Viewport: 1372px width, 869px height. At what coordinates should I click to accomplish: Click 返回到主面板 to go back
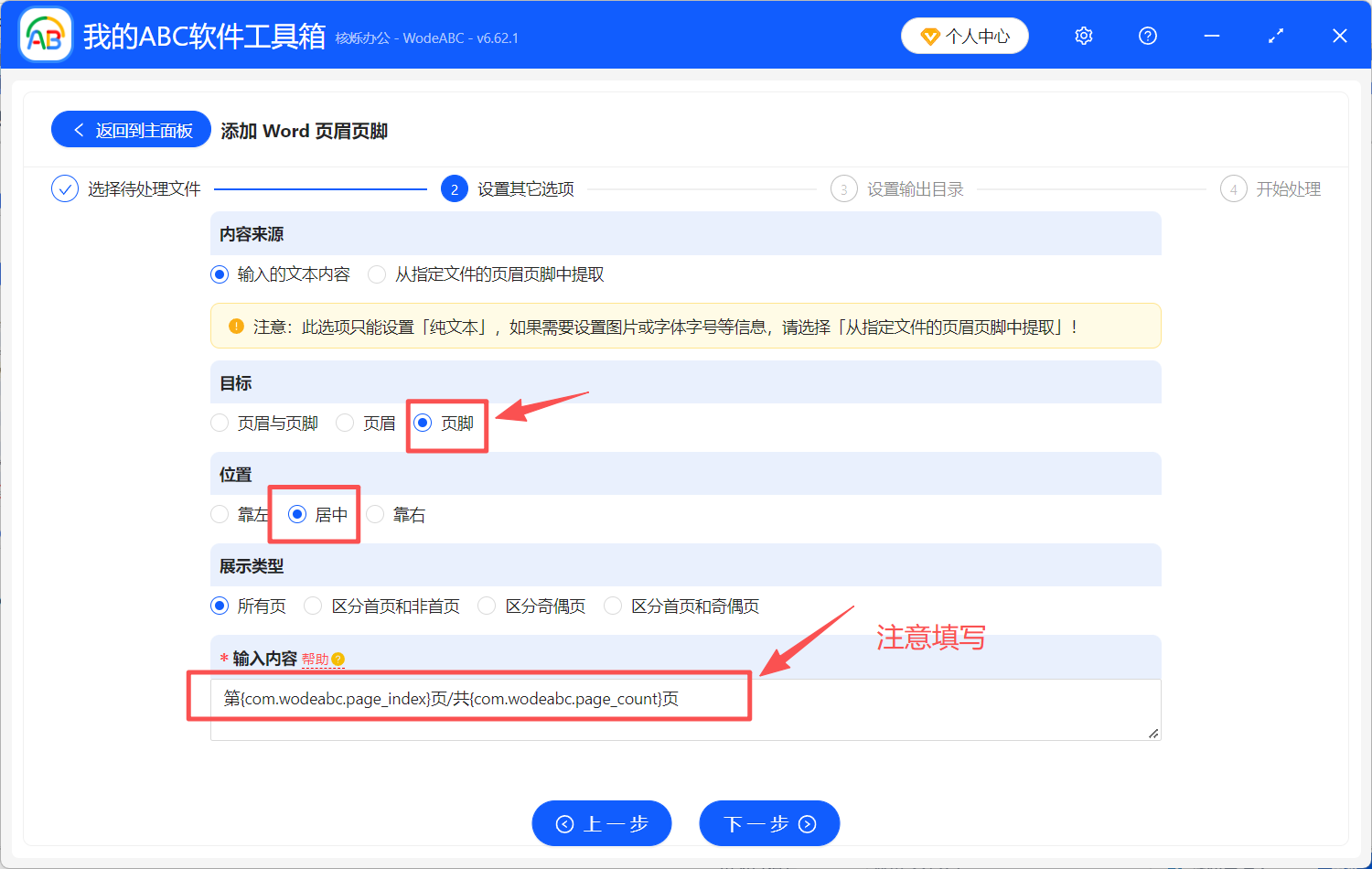[x=131, y=129]
